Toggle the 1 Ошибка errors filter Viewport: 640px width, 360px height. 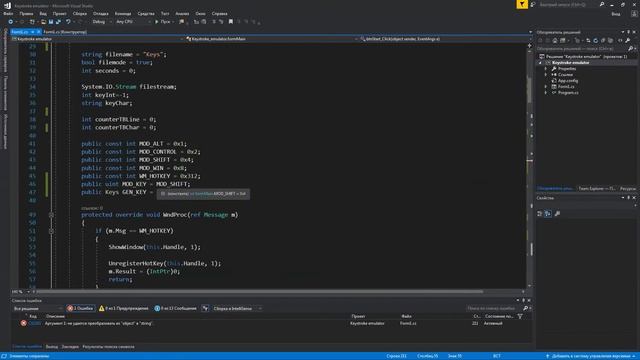pyautogui.click(x=80, y=308)
